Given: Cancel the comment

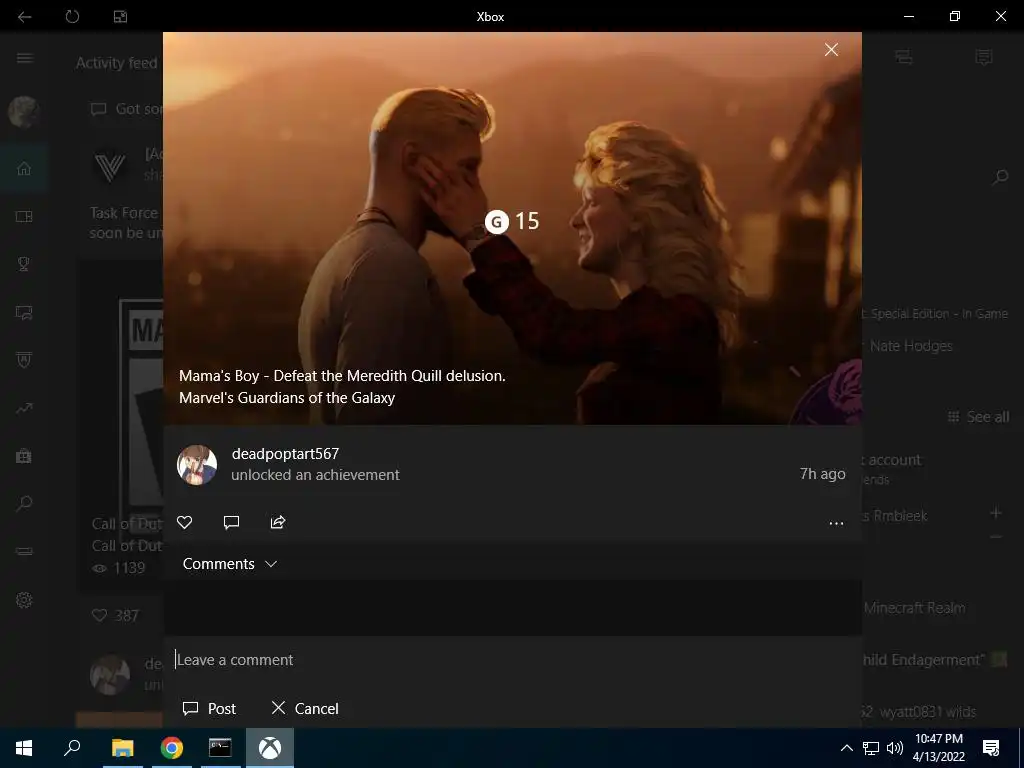Looking at the screenshot, I should pyautogui.click(x=305, y=709).
